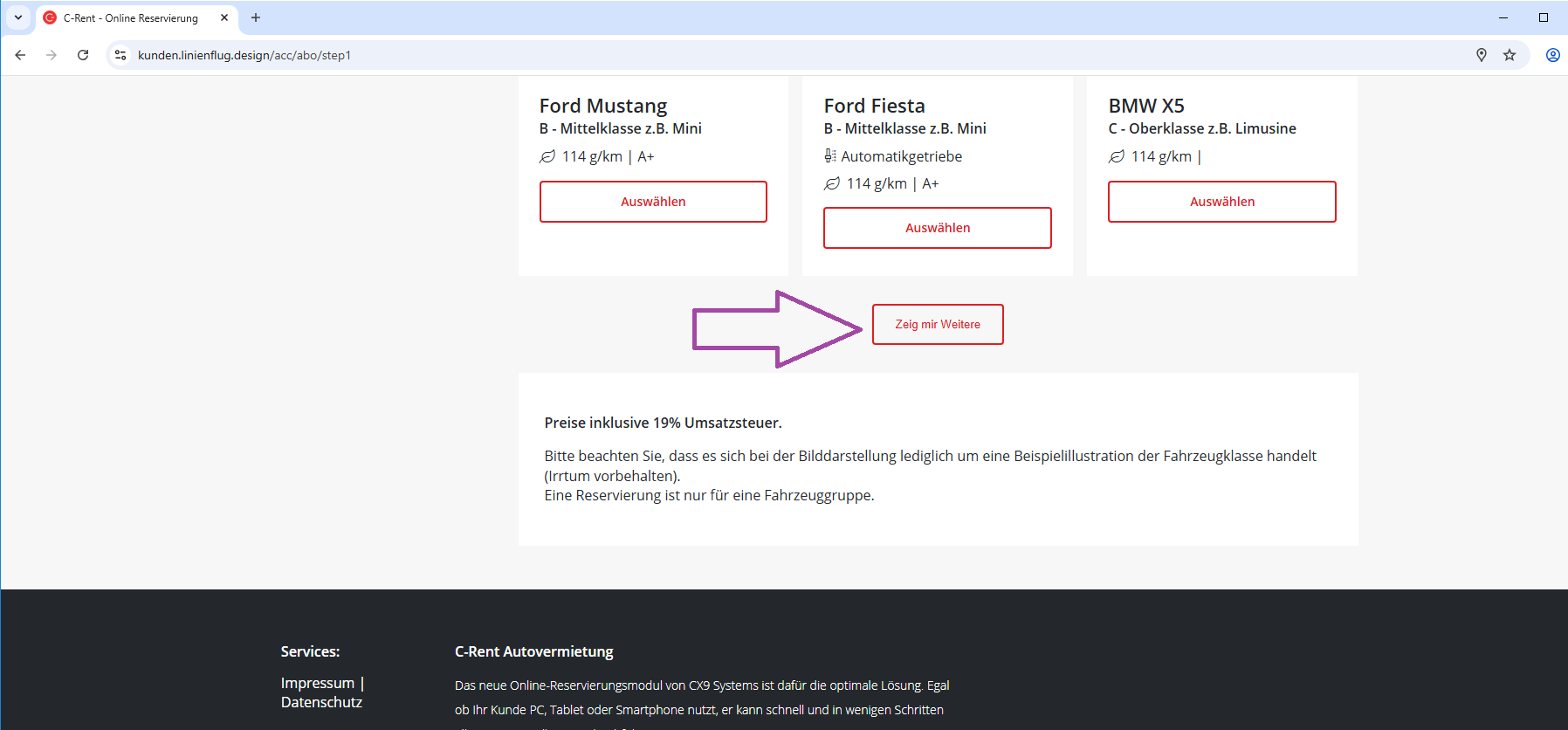Click the Zeig mir Weitere button
Image resolution: width=1568 pixels, height=730 pixels.
pyautogui.click(x=937, y=324)
